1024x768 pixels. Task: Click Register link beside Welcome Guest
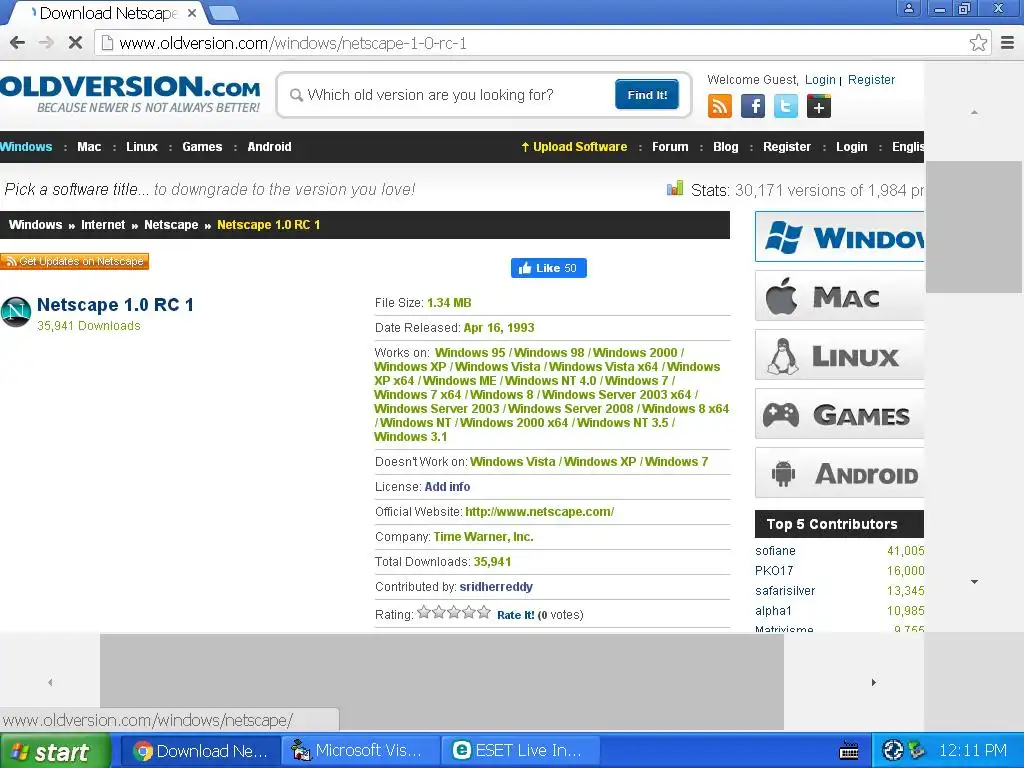click(871, 80)
